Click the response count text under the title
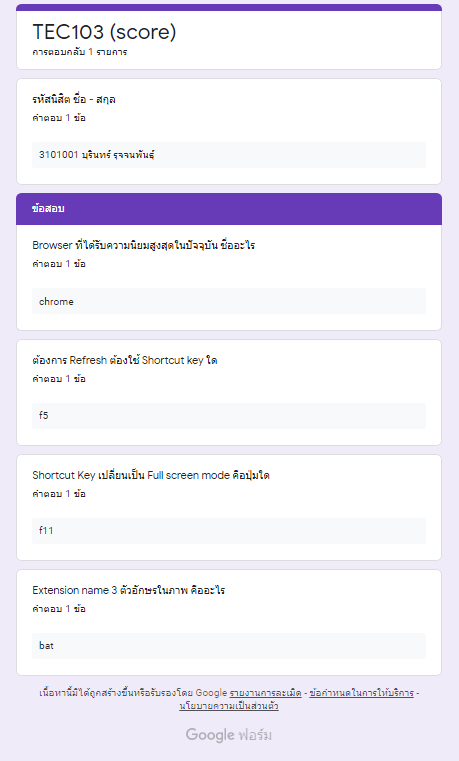The image size is (459, 761). [x=80, y=52]
